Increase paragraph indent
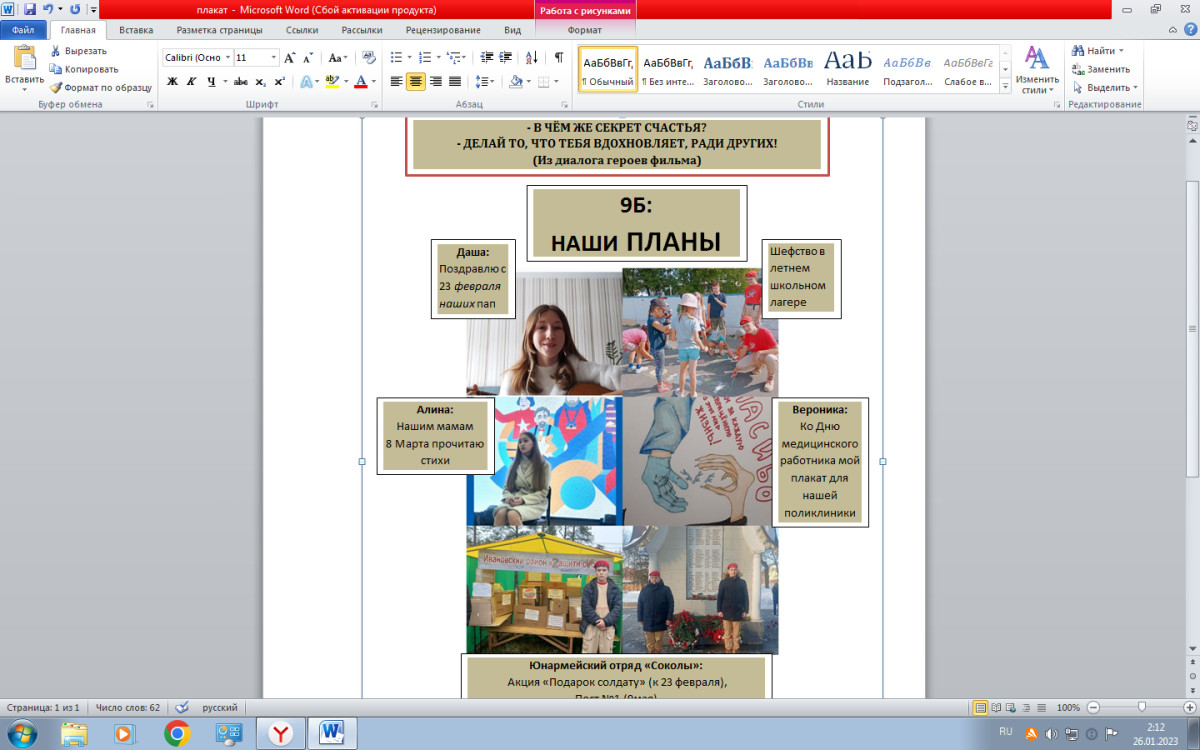Image resolution: width=1200 pixels, height=750 pixels. (x=507, y=58)
